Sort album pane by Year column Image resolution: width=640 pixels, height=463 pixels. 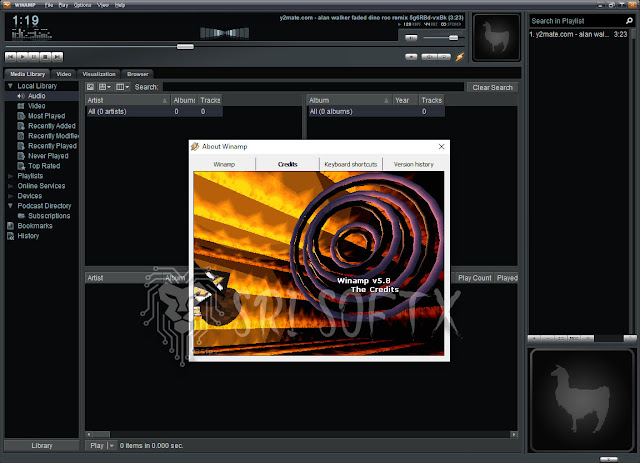pyautogui.click(x=405, y=100)
